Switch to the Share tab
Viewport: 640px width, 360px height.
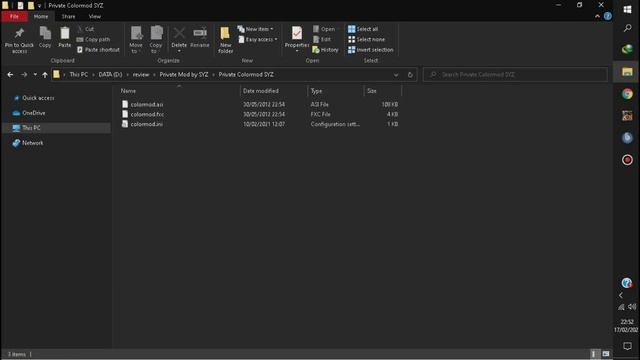pos(68,16)
